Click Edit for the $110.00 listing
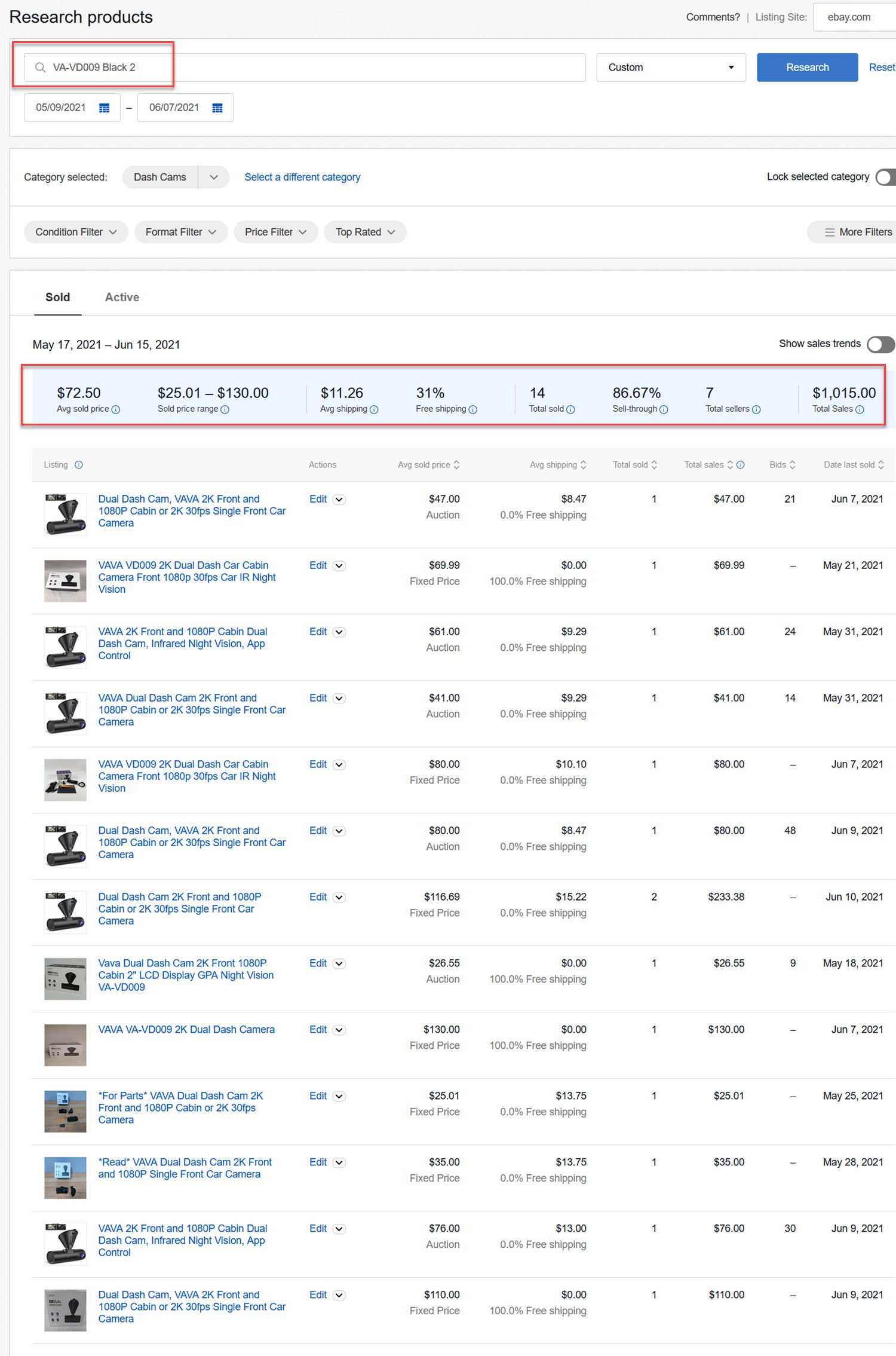This screenshot has height=1356, width=896. coord(318,1295)
